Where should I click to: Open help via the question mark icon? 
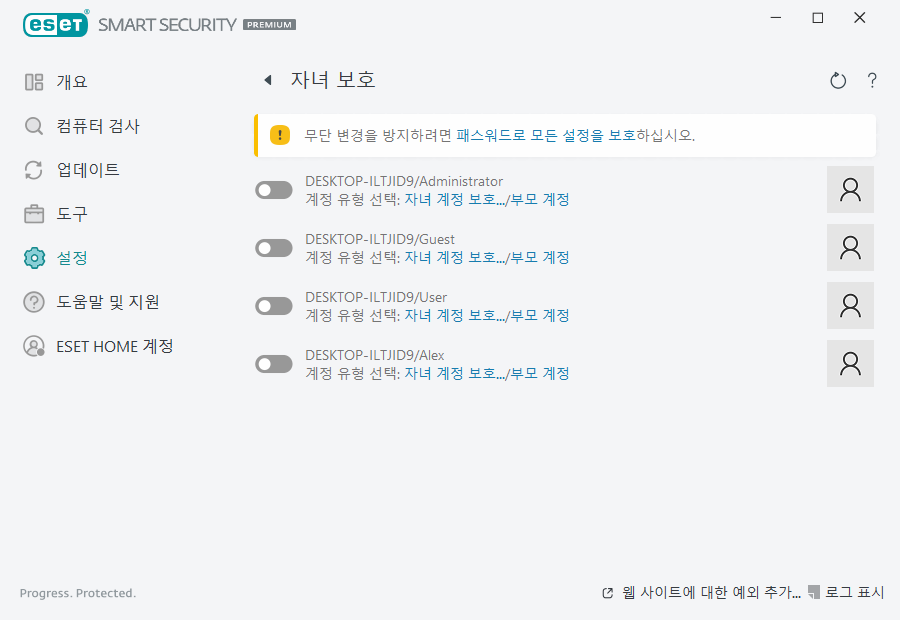click(x=871, y=81)
